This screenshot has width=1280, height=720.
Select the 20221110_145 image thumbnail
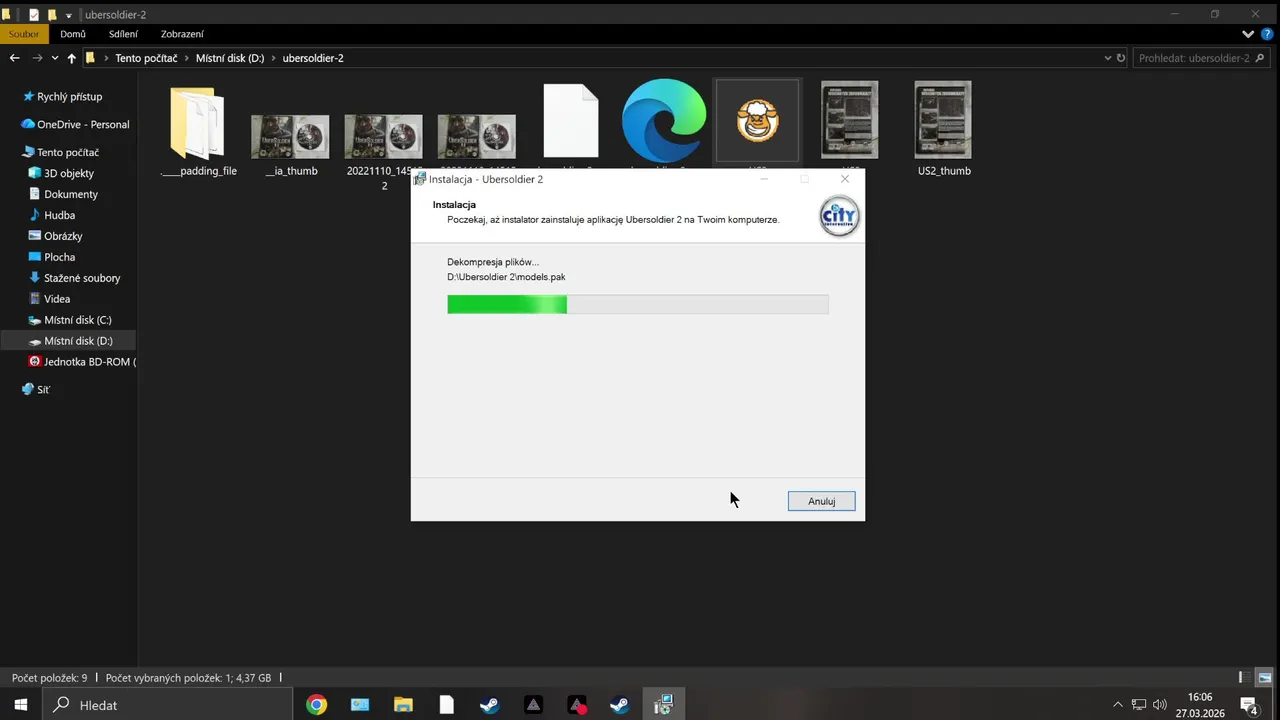[x=384, y=138]
